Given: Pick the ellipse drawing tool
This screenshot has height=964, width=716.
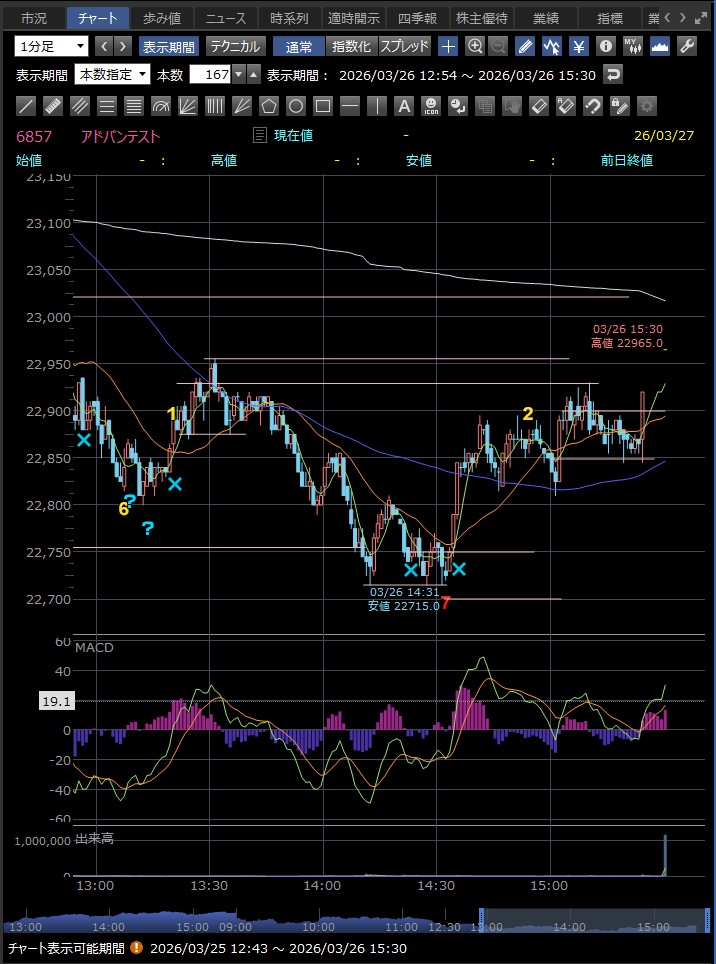Looking at the screenshot, I should coord(296,106).
